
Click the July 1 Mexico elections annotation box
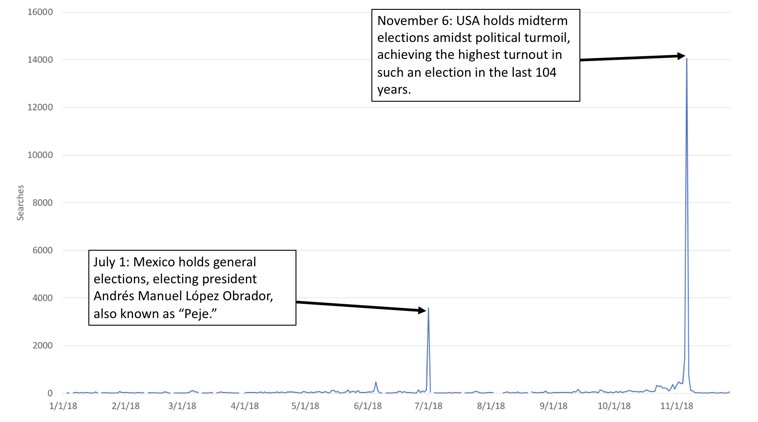pyautogui.click(x=194, y=288)
